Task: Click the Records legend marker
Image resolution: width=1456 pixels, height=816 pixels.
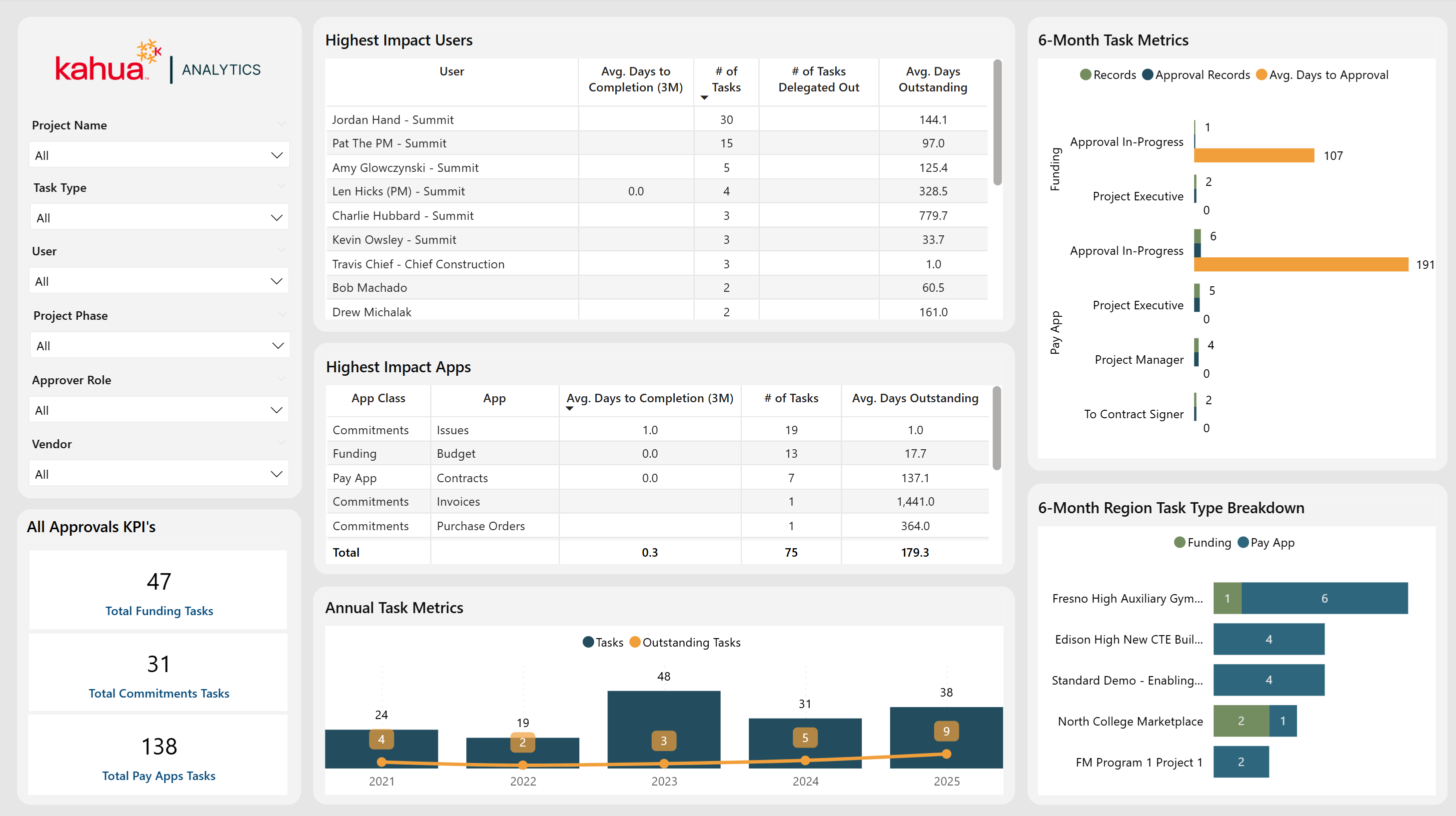Action: pyautogui.click(x=1085, y=74)
